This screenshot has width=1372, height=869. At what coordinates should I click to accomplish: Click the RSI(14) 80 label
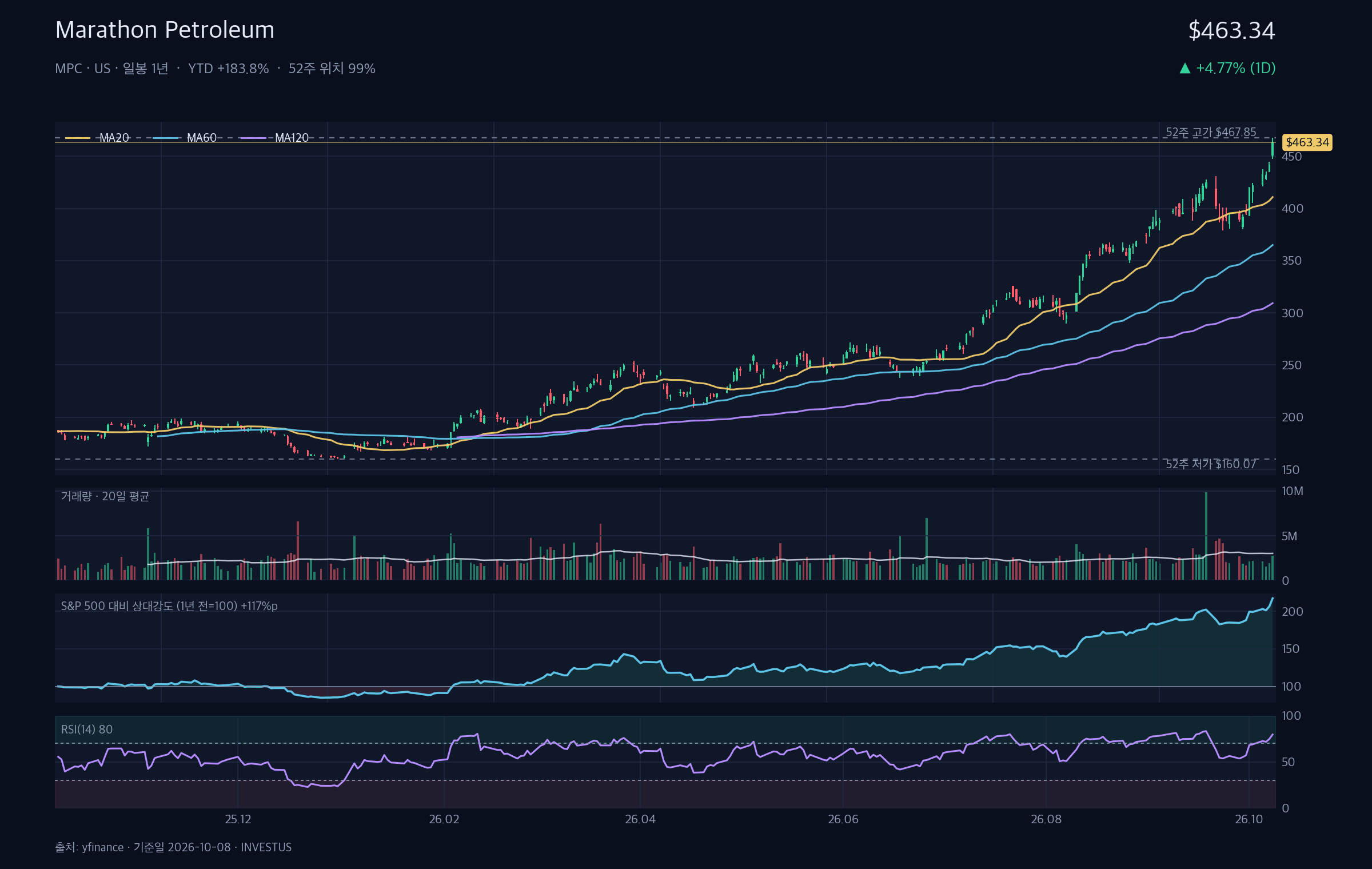click(87, 730)
